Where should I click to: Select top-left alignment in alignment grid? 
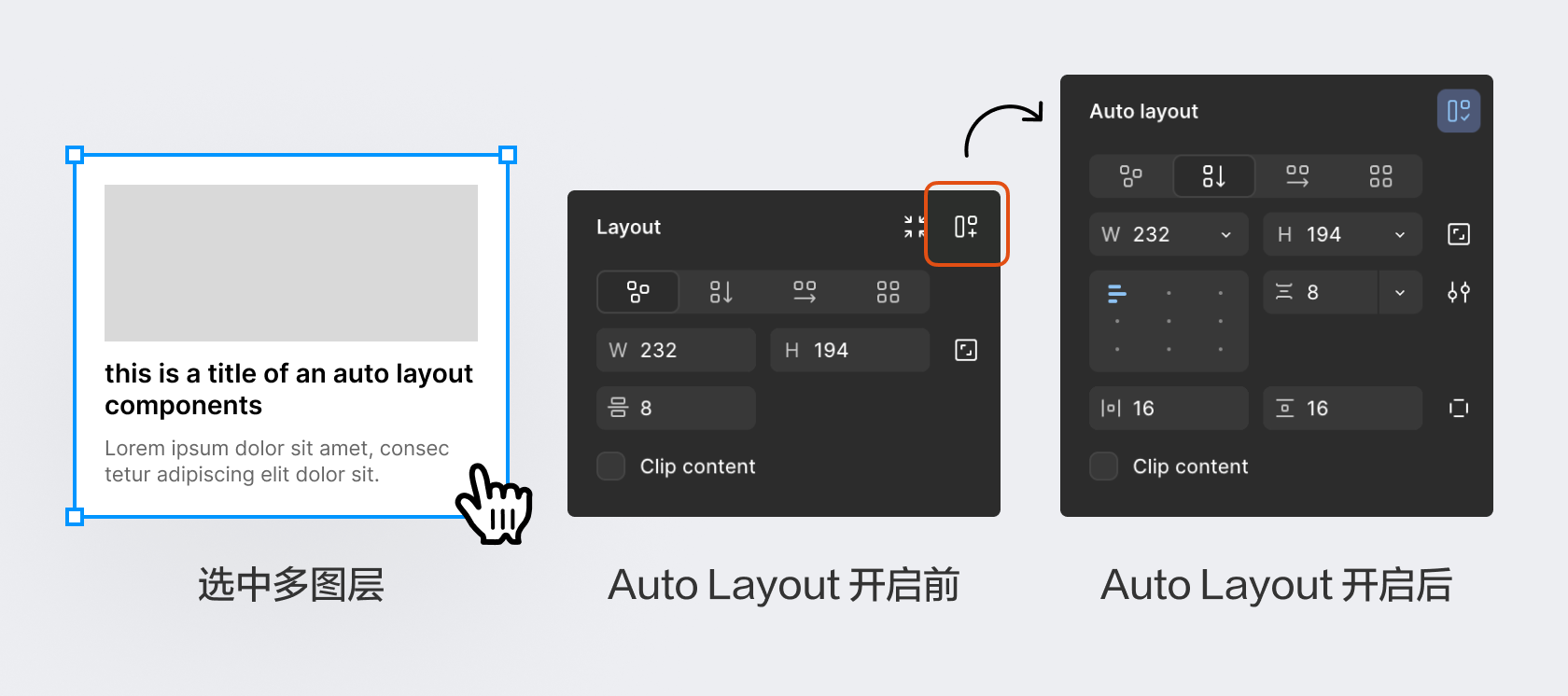point(1117,294)
